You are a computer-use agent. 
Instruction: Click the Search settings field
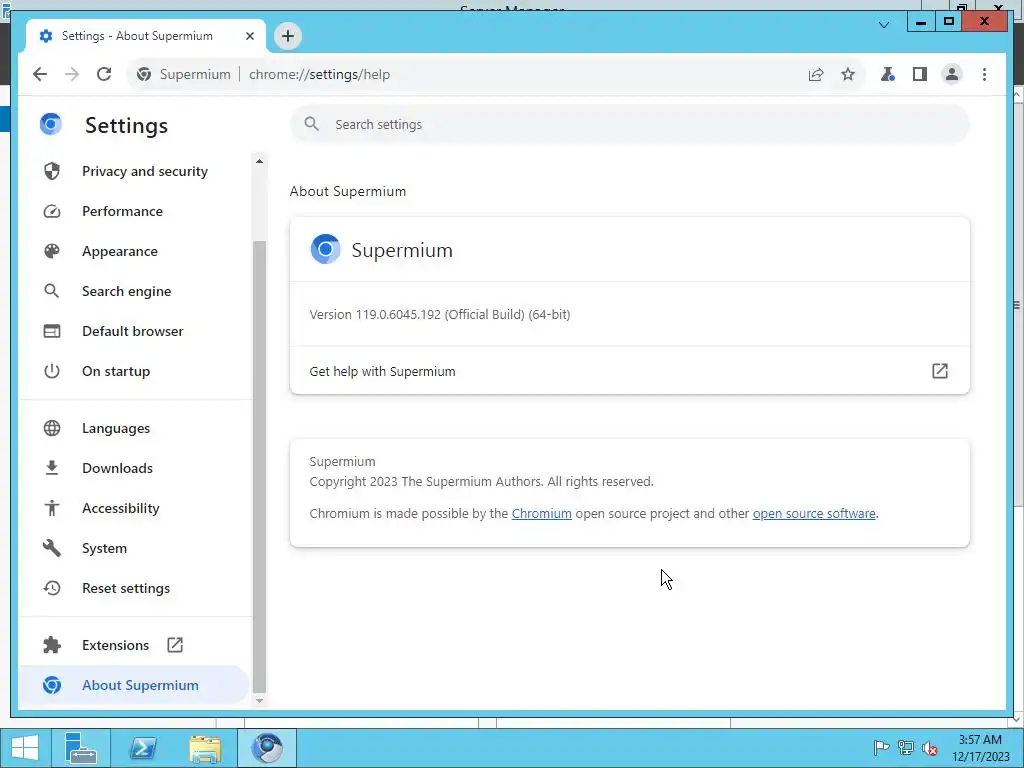coord(630,124)
